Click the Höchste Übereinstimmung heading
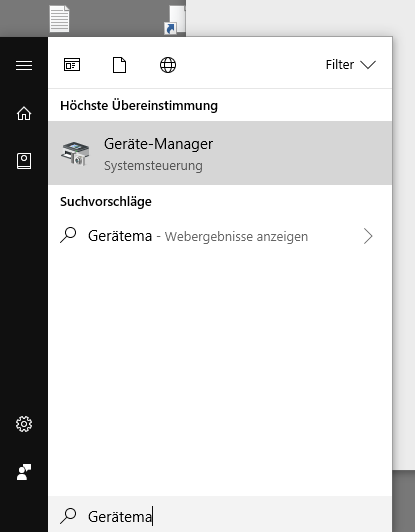The width and height of the screenshot is (415, 532). click(139, 106)
